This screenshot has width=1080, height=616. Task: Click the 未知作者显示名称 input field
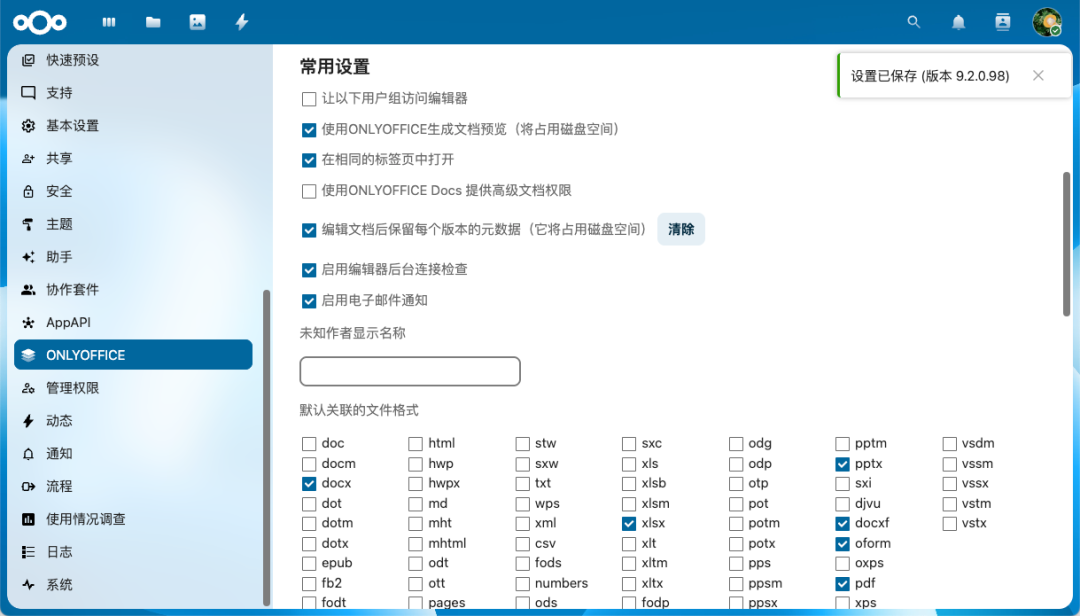(409, 371)
